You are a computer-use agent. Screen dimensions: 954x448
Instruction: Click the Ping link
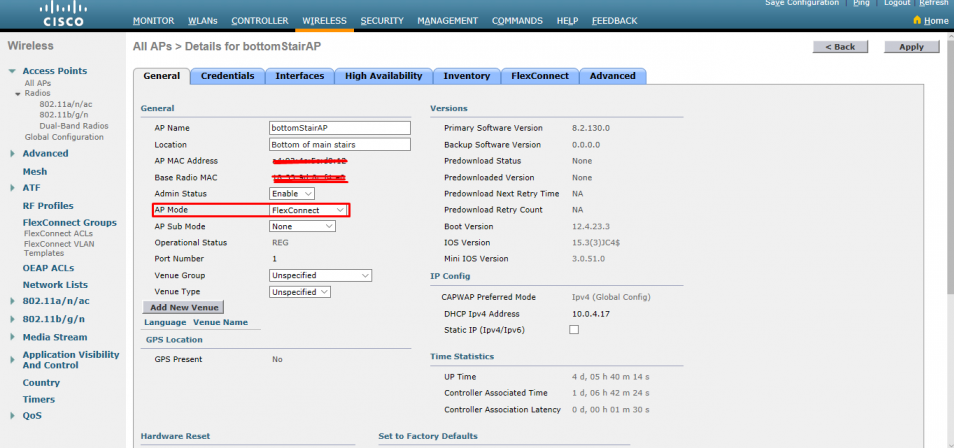[x=861, y=3]
